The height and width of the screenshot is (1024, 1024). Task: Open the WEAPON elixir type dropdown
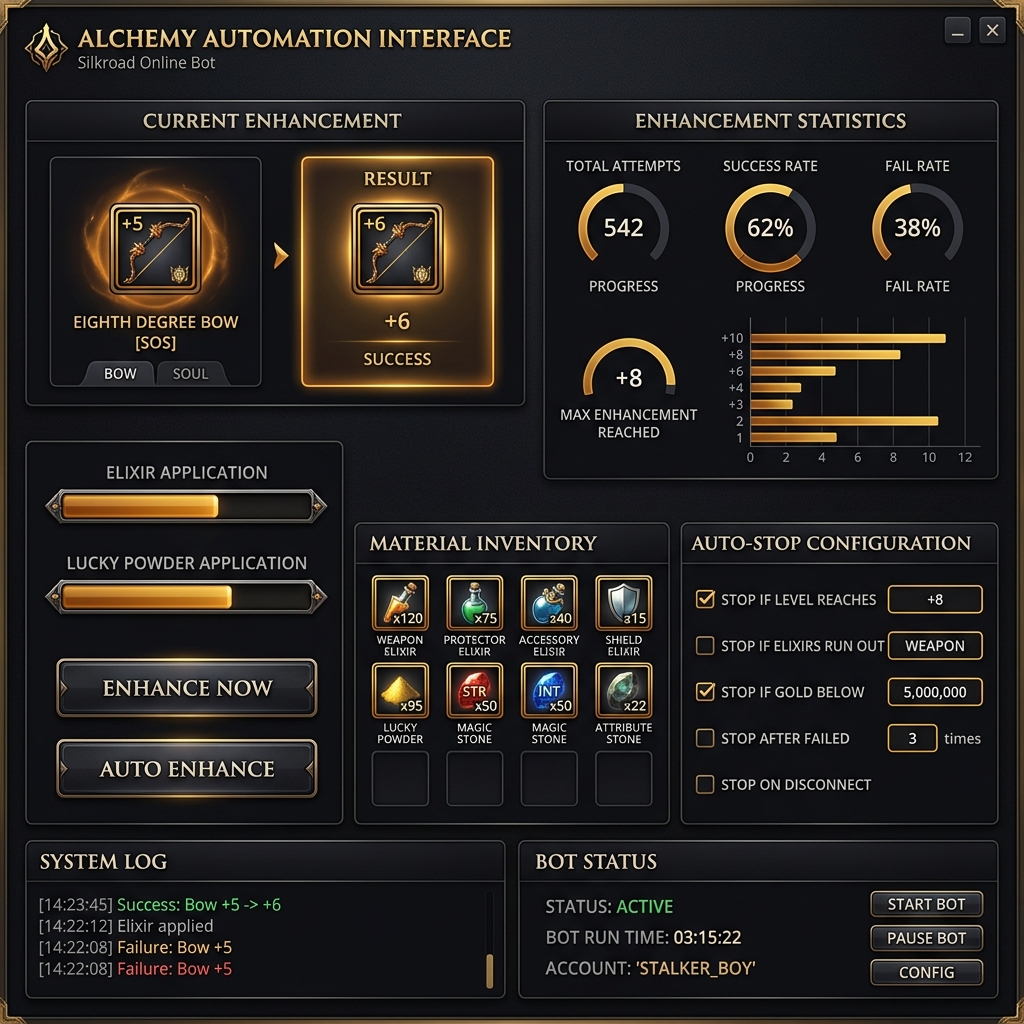pyautogui.click(x=935, y=646)
